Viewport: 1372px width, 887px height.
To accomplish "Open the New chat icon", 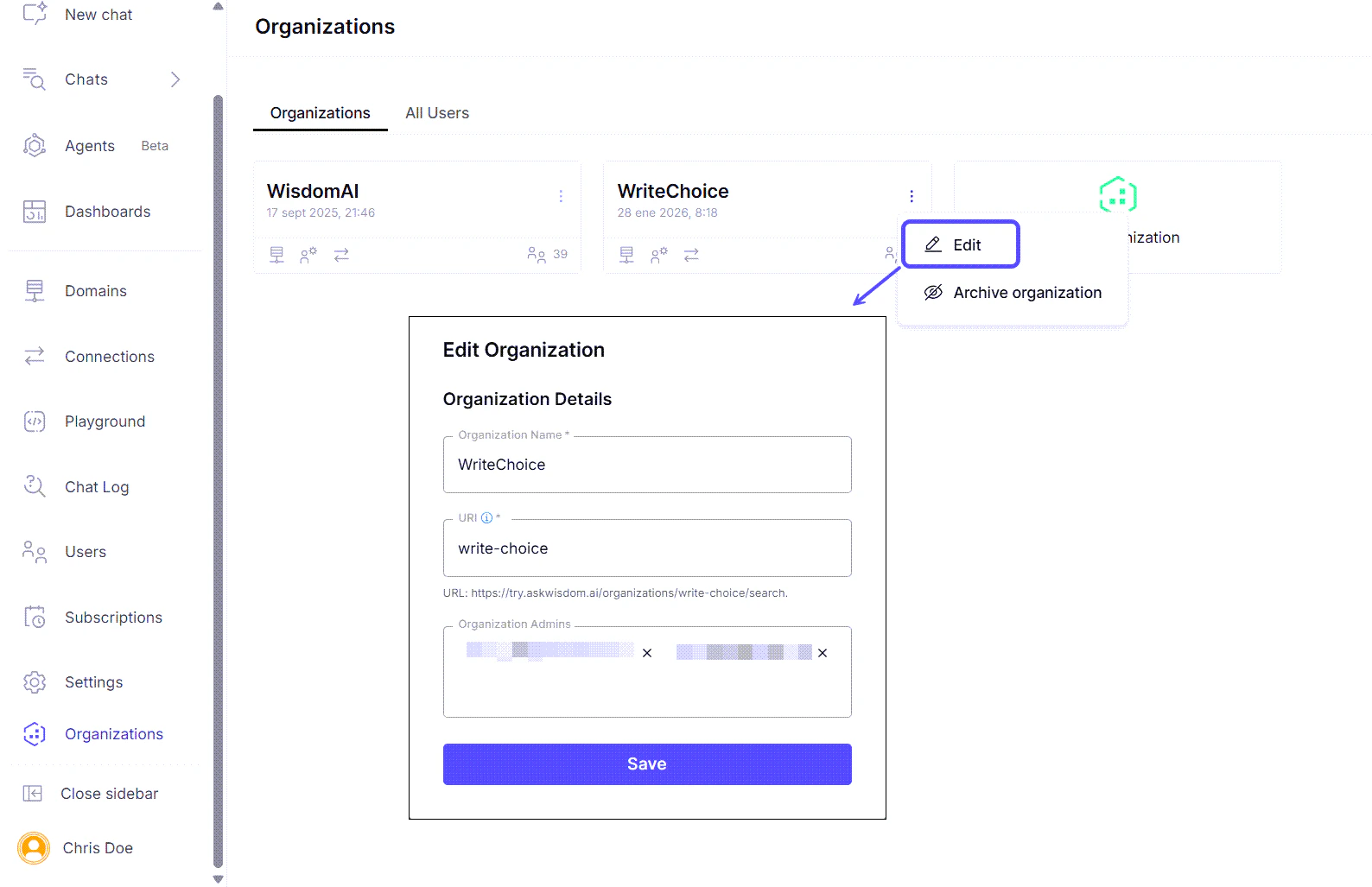I will click(34, 14).
